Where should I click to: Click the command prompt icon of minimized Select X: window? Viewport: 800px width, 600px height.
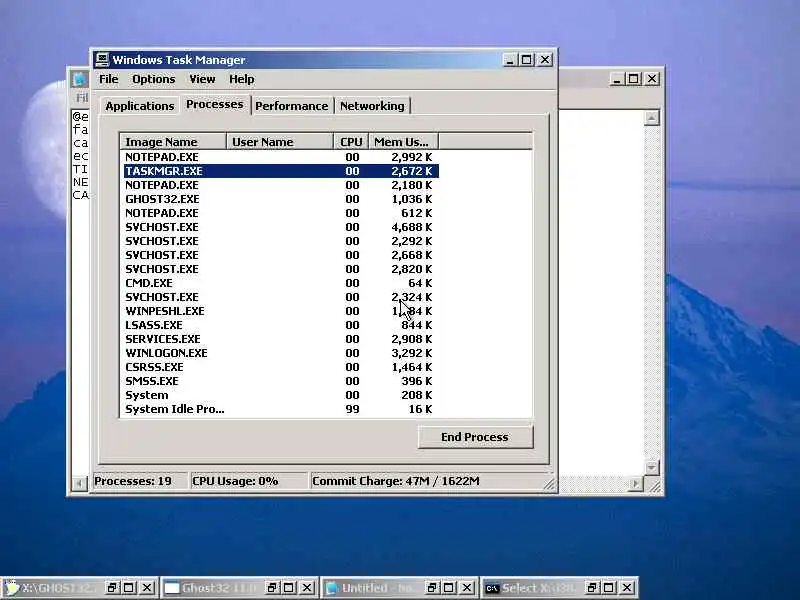coord(492,588)
